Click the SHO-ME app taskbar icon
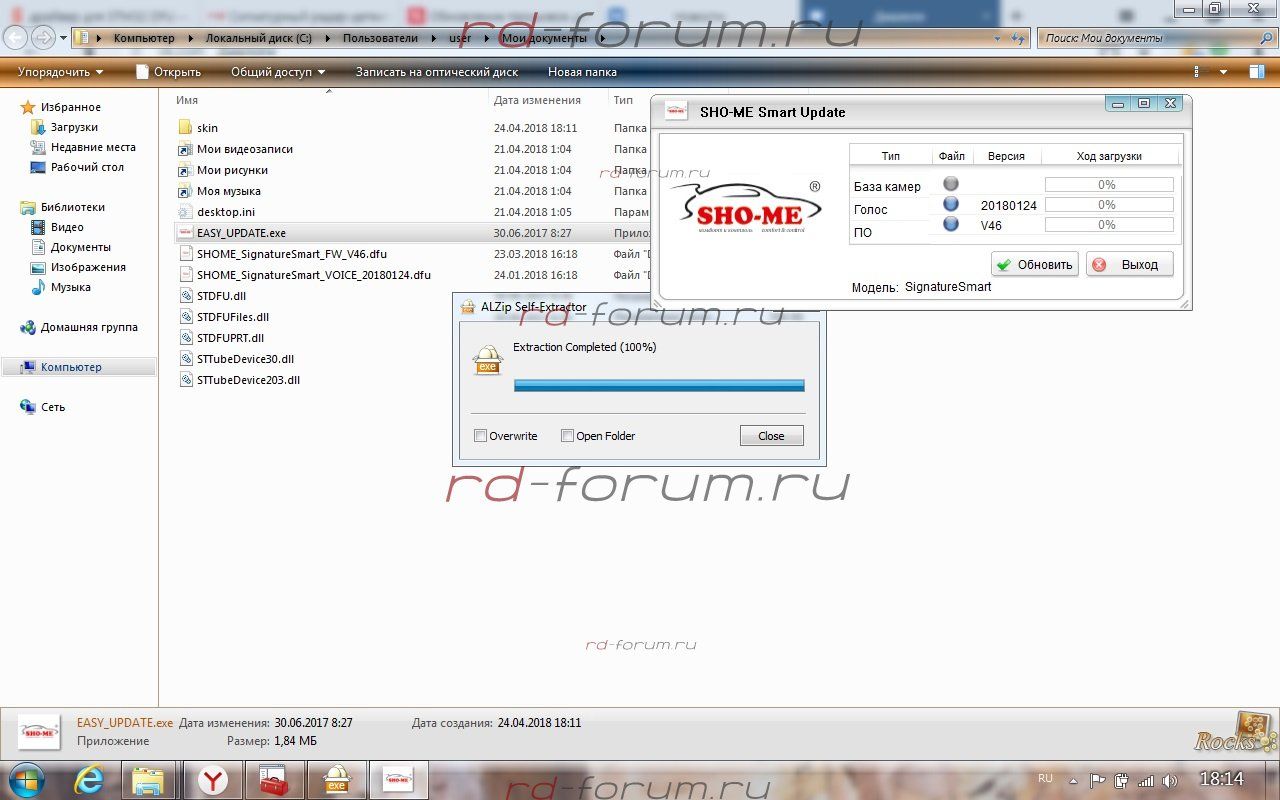The height and width of the screenshot is (800, 1280). pyautogui.click(x=398, y=780)
